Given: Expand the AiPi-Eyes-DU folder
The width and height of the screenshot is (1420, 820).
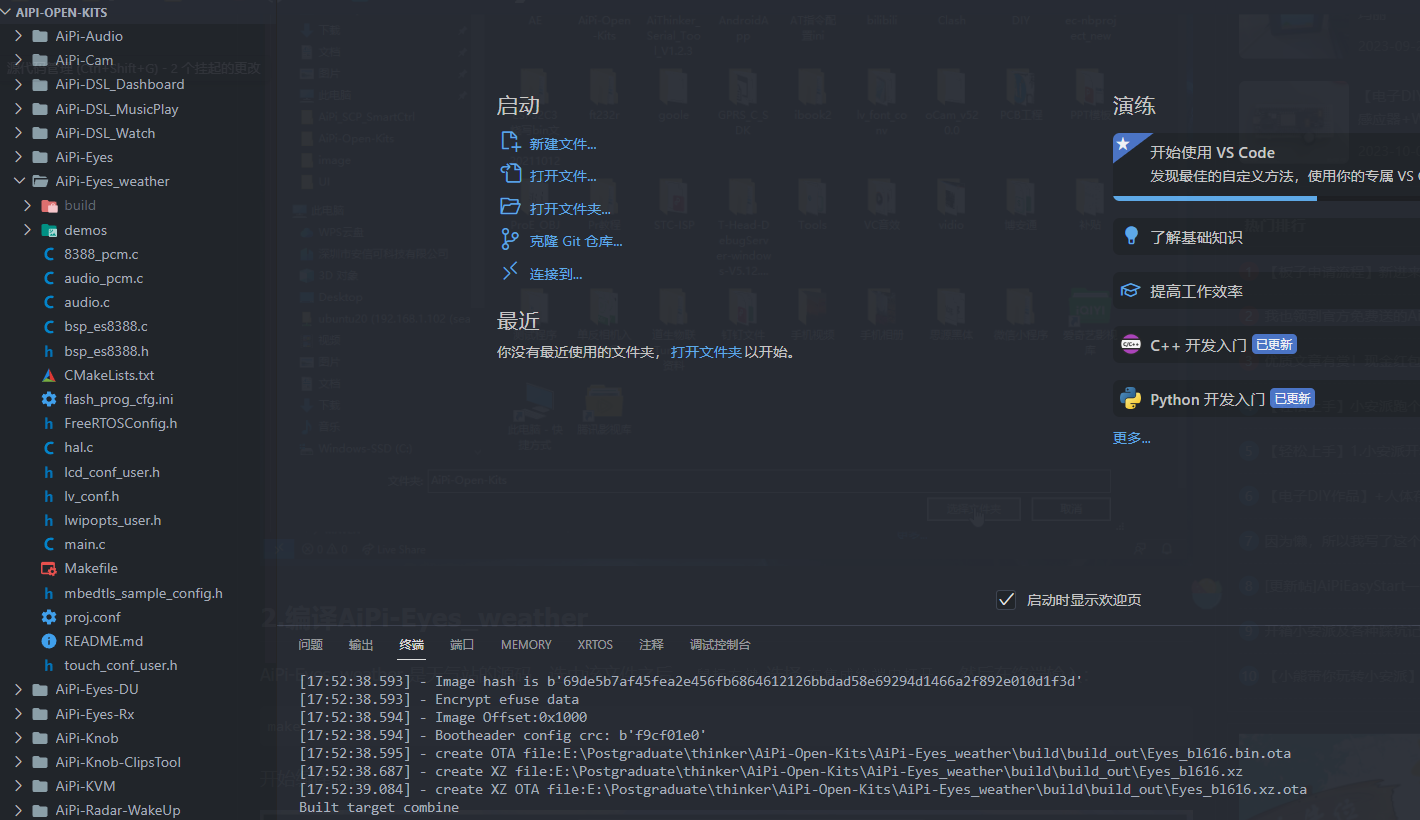Looking at the screenshot, I should (x=18, y=689).
